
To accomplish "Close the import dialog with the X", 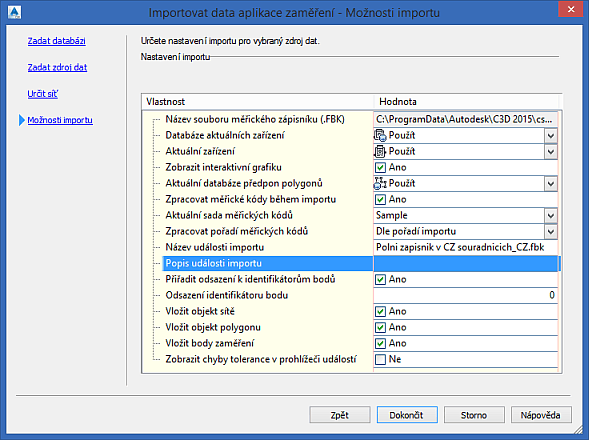I will [570, 9].
